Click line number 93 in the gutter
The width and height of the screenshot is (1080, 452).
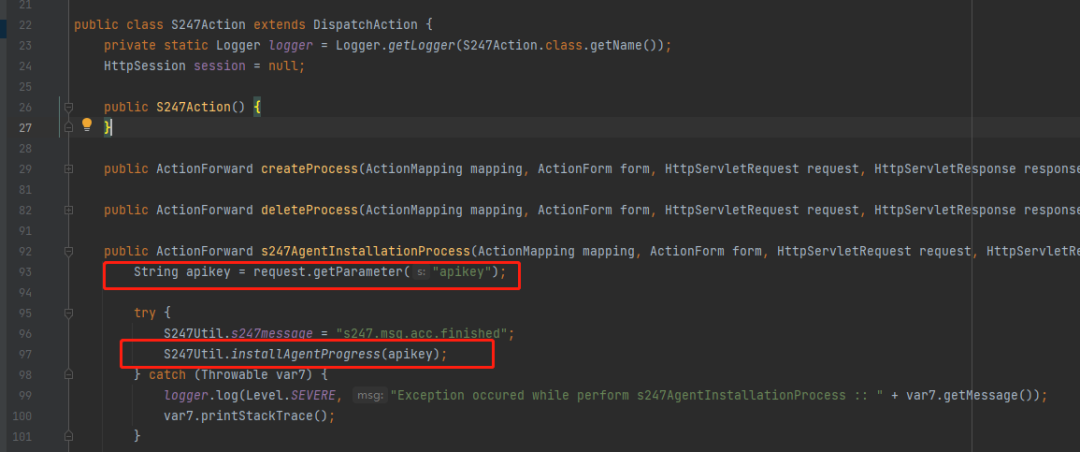tap(24, 271)
